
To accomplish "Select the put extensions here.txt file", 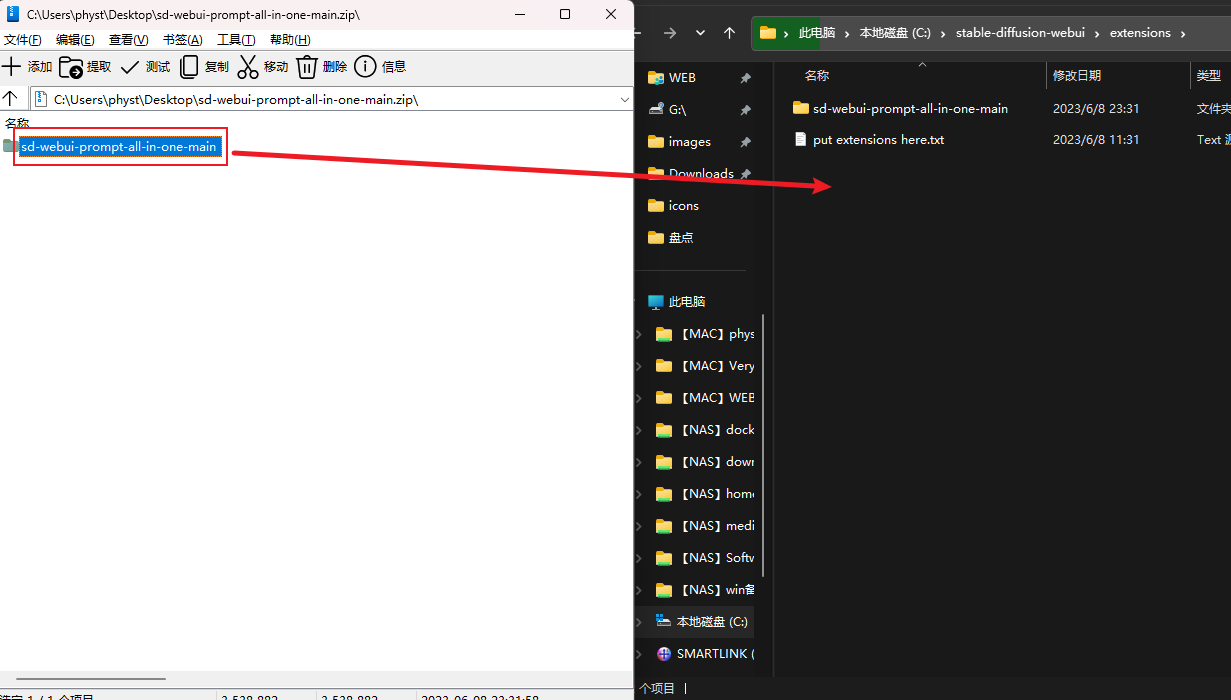I will pos(878,140).
